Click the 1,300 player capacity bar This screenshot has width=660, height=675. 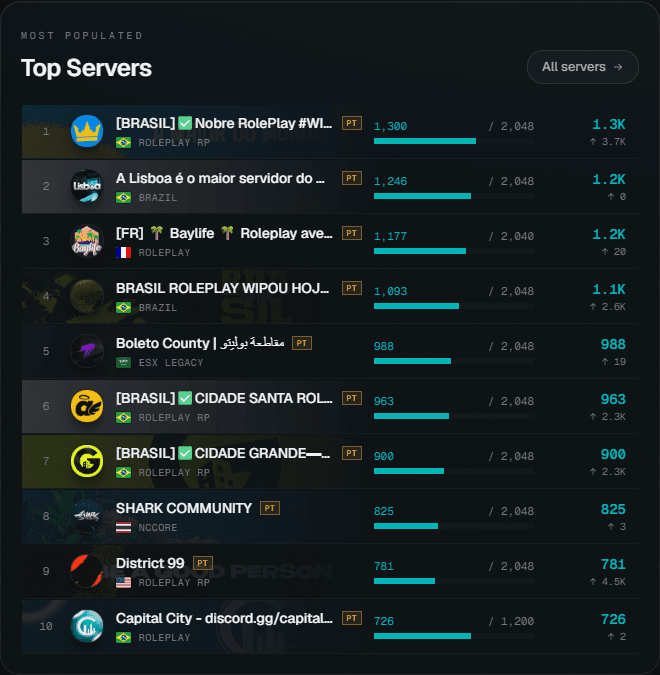click(x=454, y=141)
